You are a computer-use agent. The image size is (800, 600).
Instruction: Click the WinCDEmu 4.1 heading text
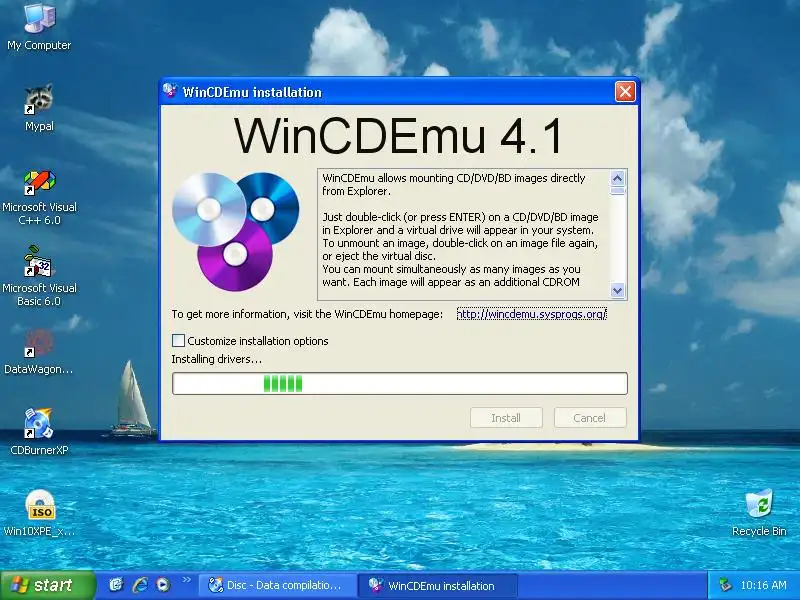398,136
